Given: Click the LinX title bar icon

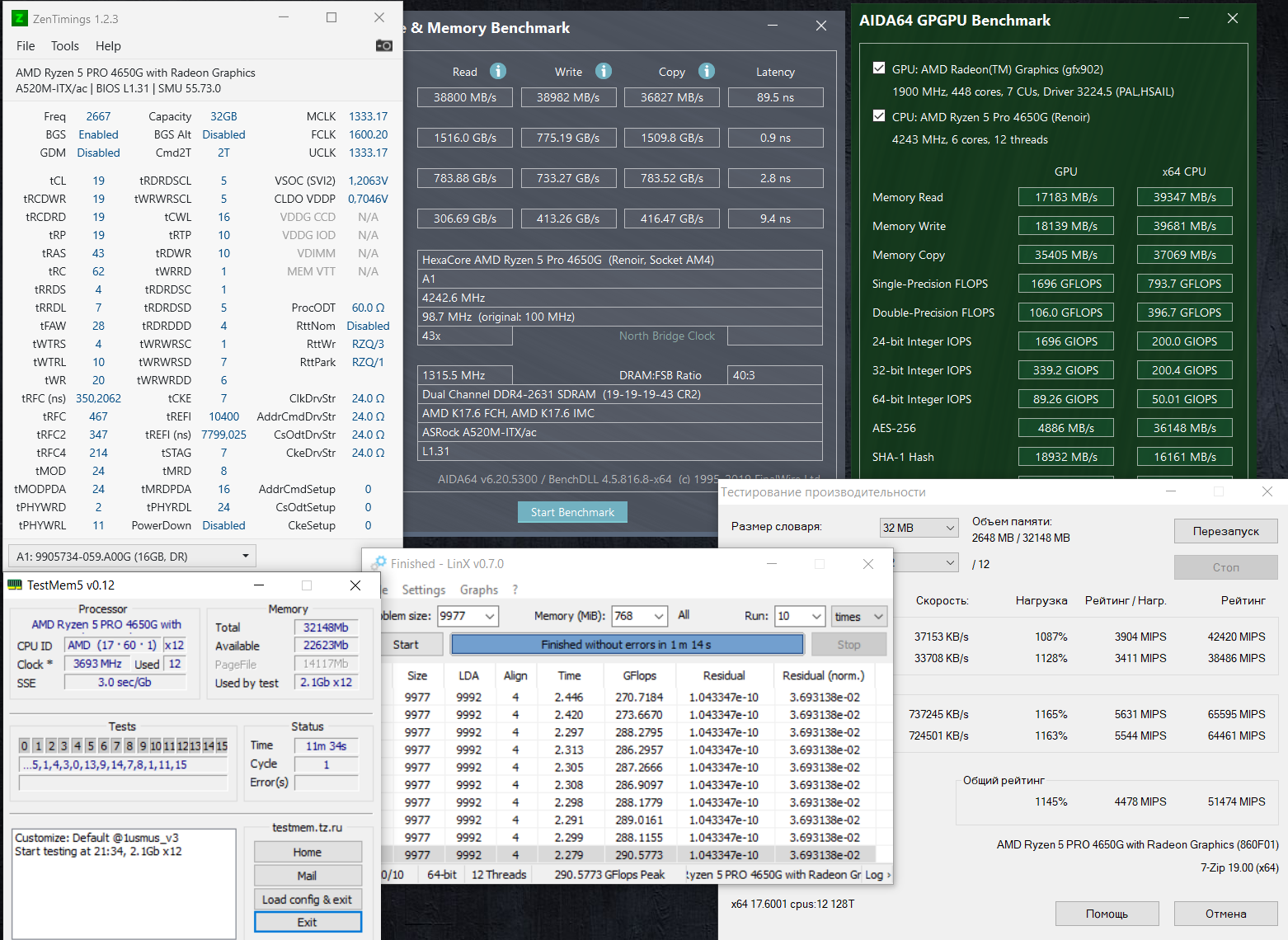Looking at the screenshot, I should tap(378, 563).
